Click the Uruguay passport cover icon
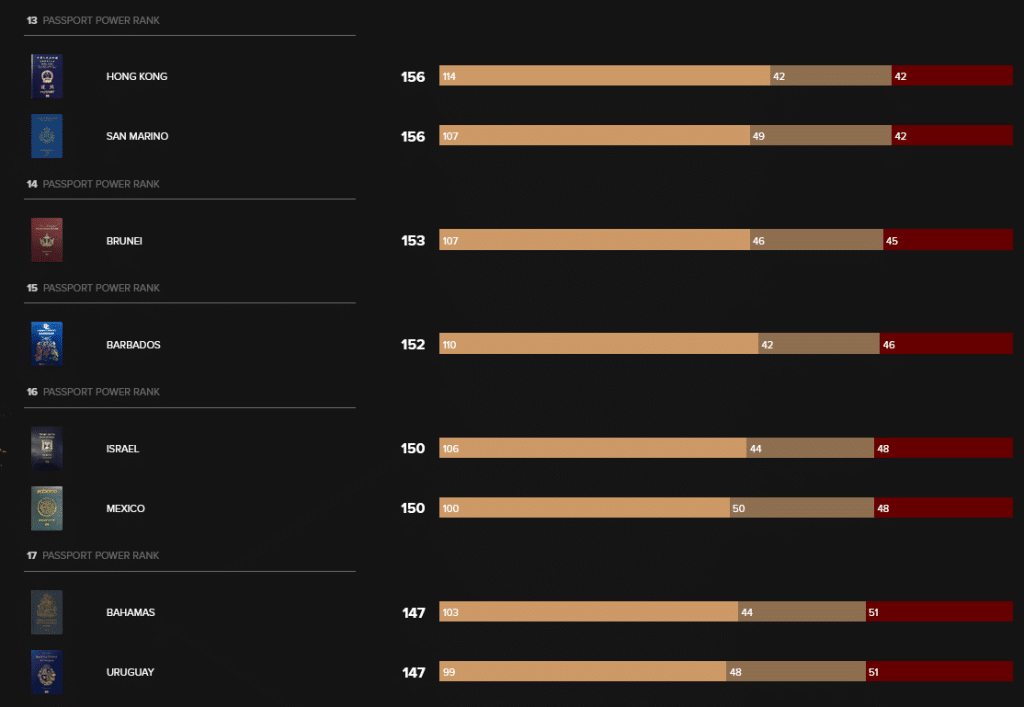Image resolution: width=1024 pixels, height=707 pixels. [46, 672]
